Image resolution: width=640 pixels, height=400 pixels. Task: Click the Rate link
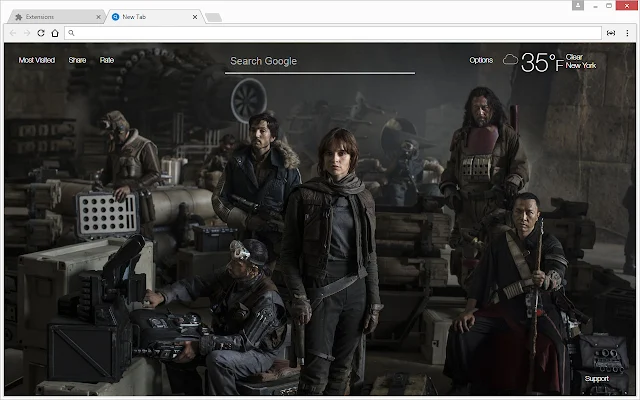[107, 60]
